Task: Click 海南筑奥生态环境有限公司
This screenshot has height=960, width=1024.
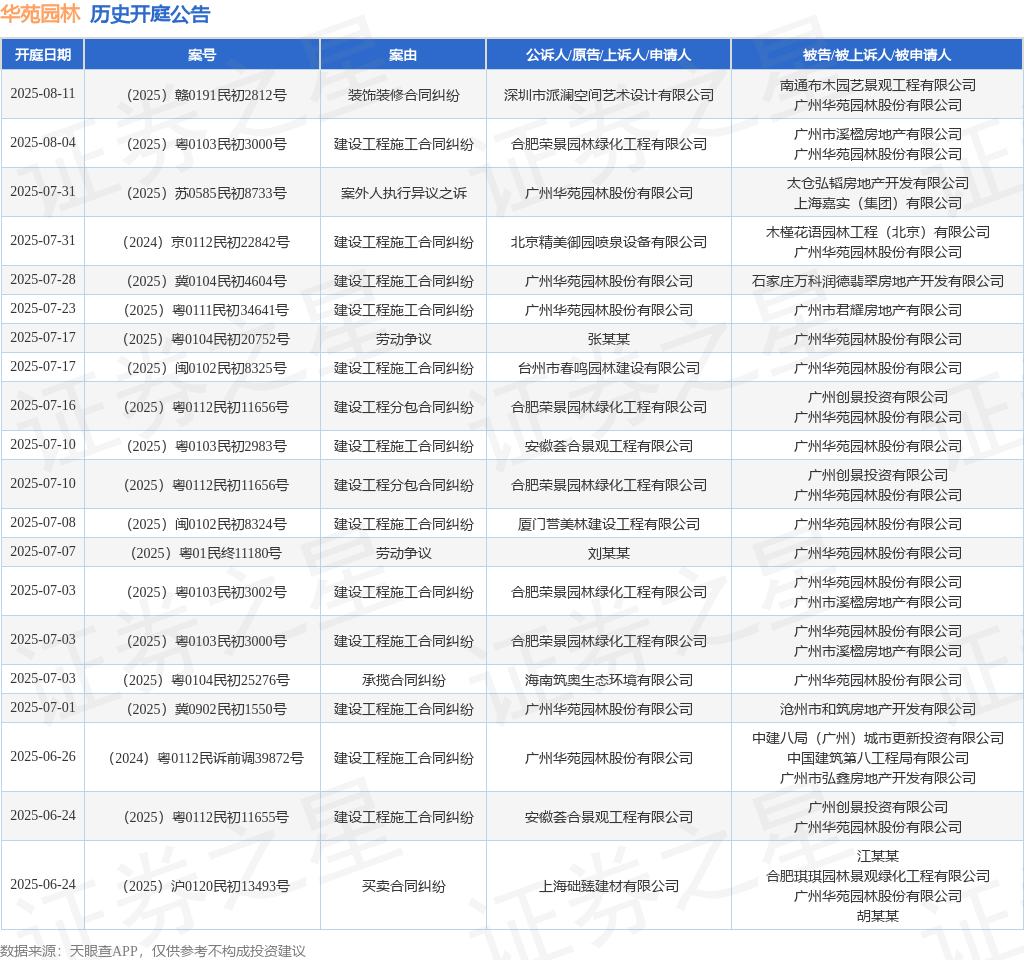Action: coord(609,680)
